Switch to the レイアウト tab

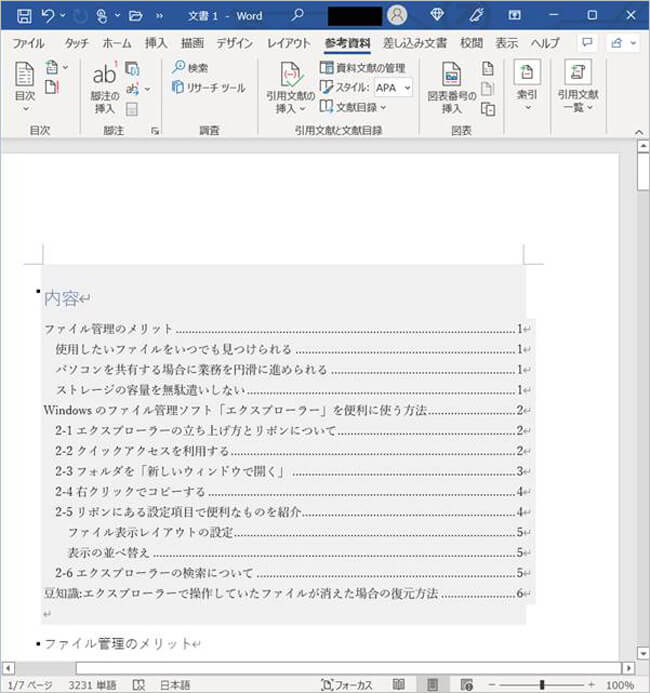pos(289,43)
